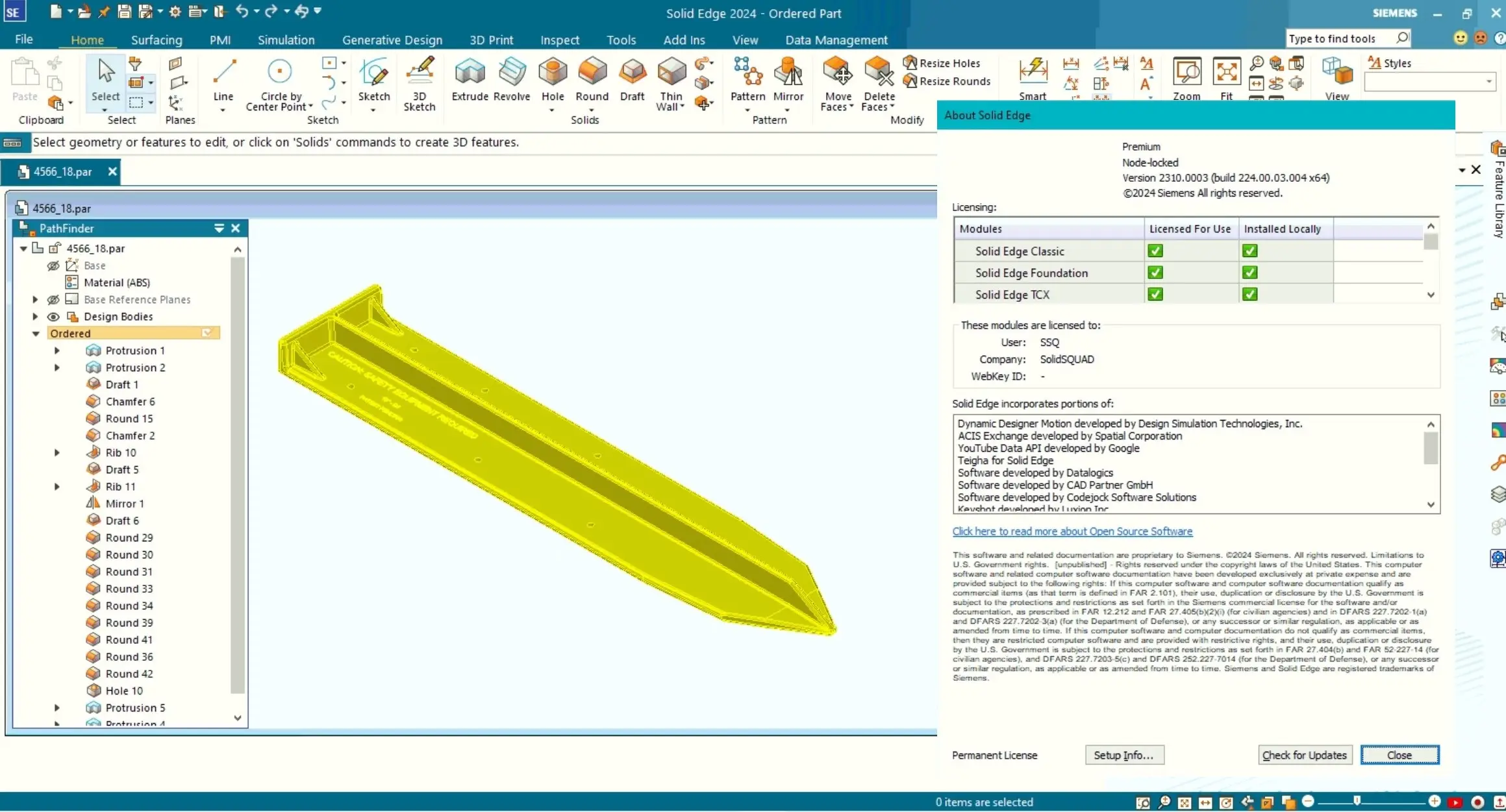
Task: Click the zoom-in plus button in status bar
Action: tap(1435, 802)
